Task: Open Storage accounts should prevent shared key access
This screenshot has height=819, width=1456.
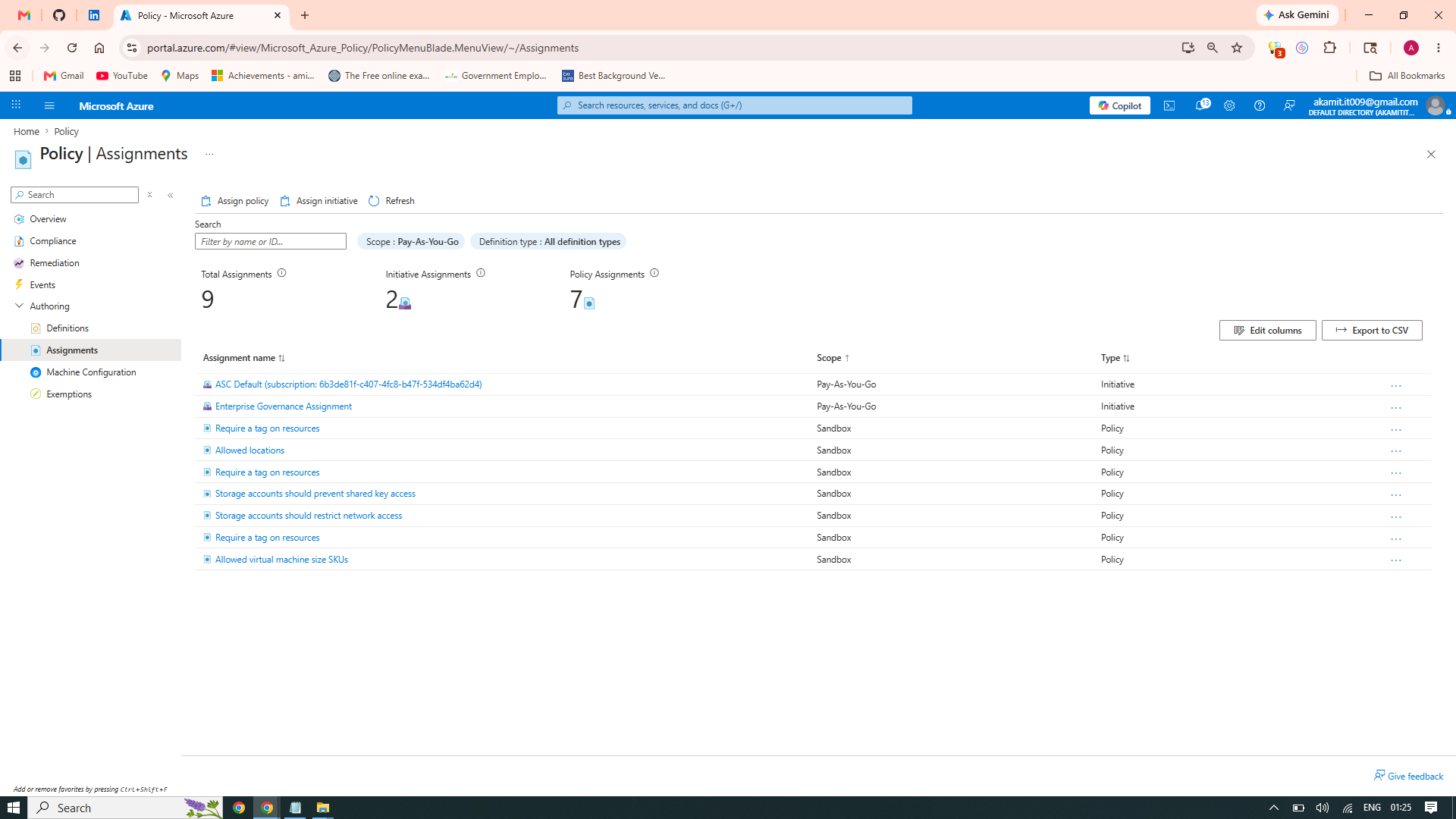Action: pos(315,494)
